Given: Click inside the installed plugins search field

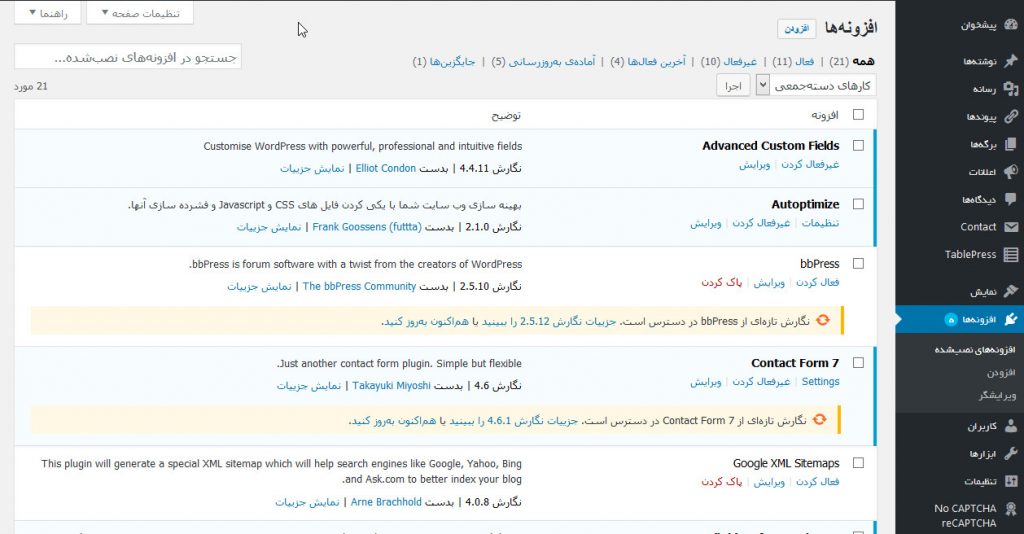Looking at the screenshot, I should click(128, 57).
